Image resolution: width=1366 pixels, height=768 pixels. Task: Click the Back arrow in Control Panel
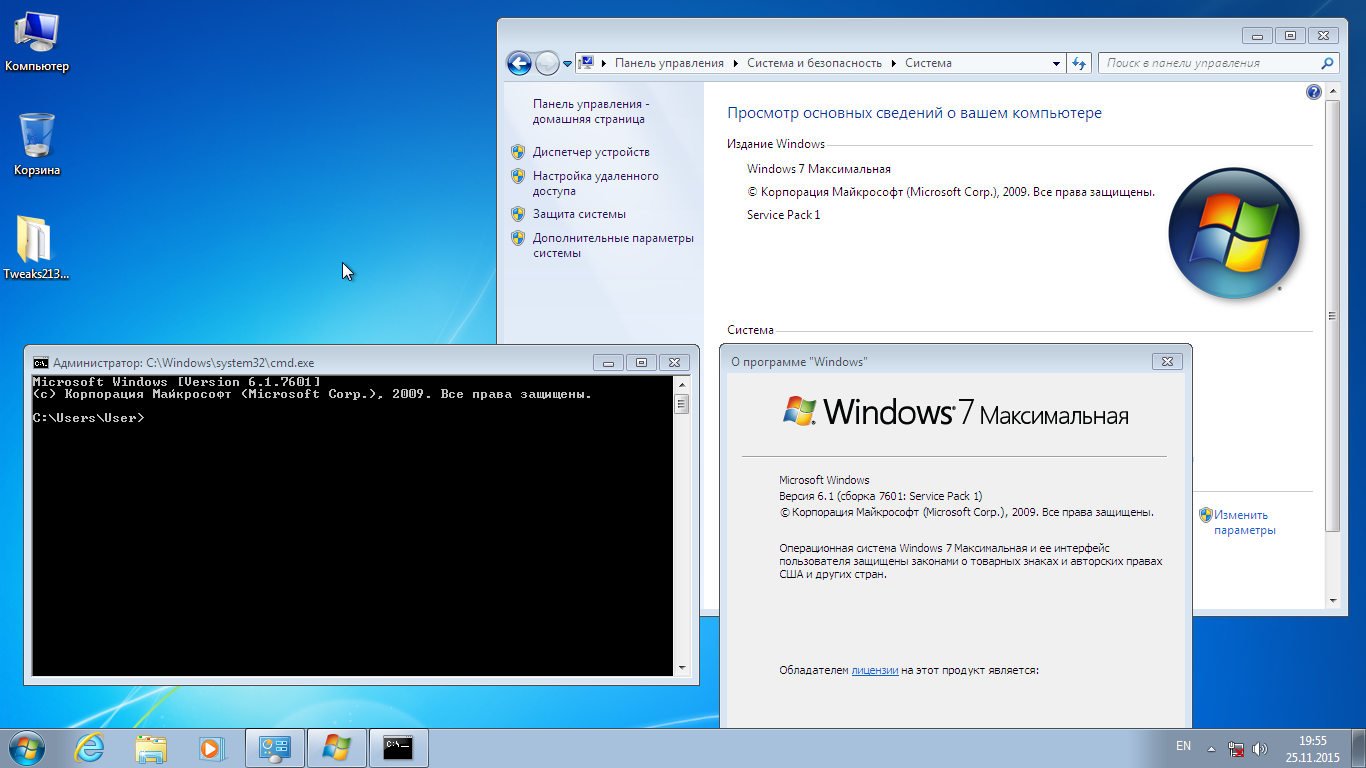click(x=519, y=63)
